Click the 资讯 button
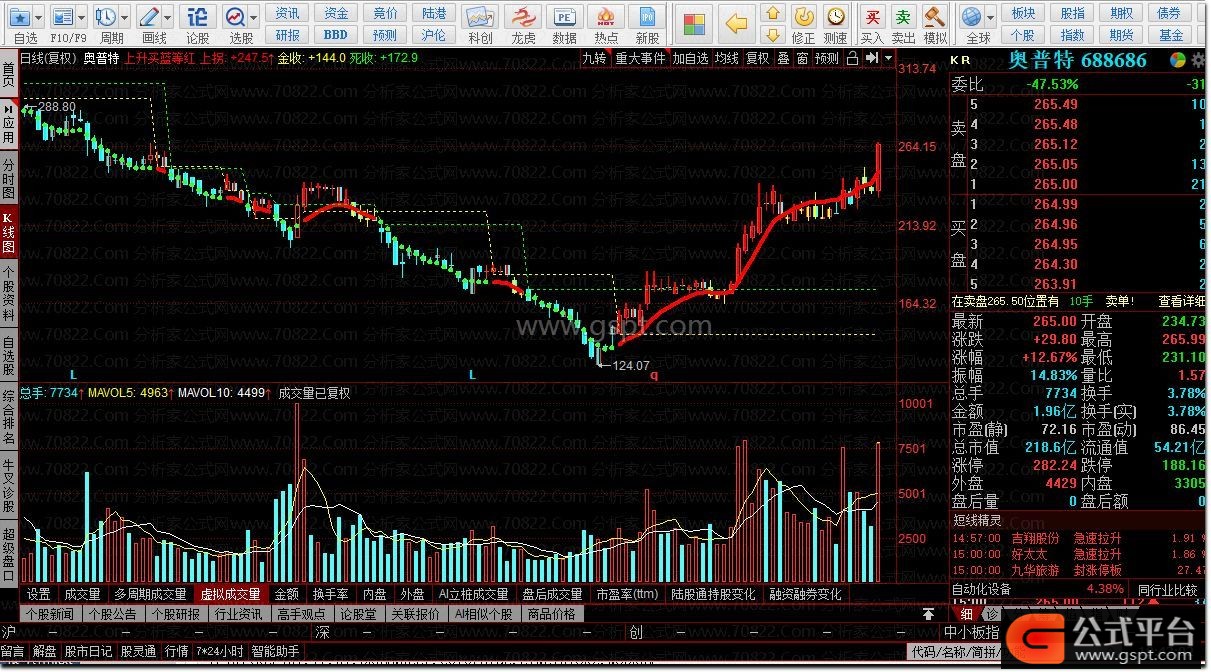 [287, 13]
